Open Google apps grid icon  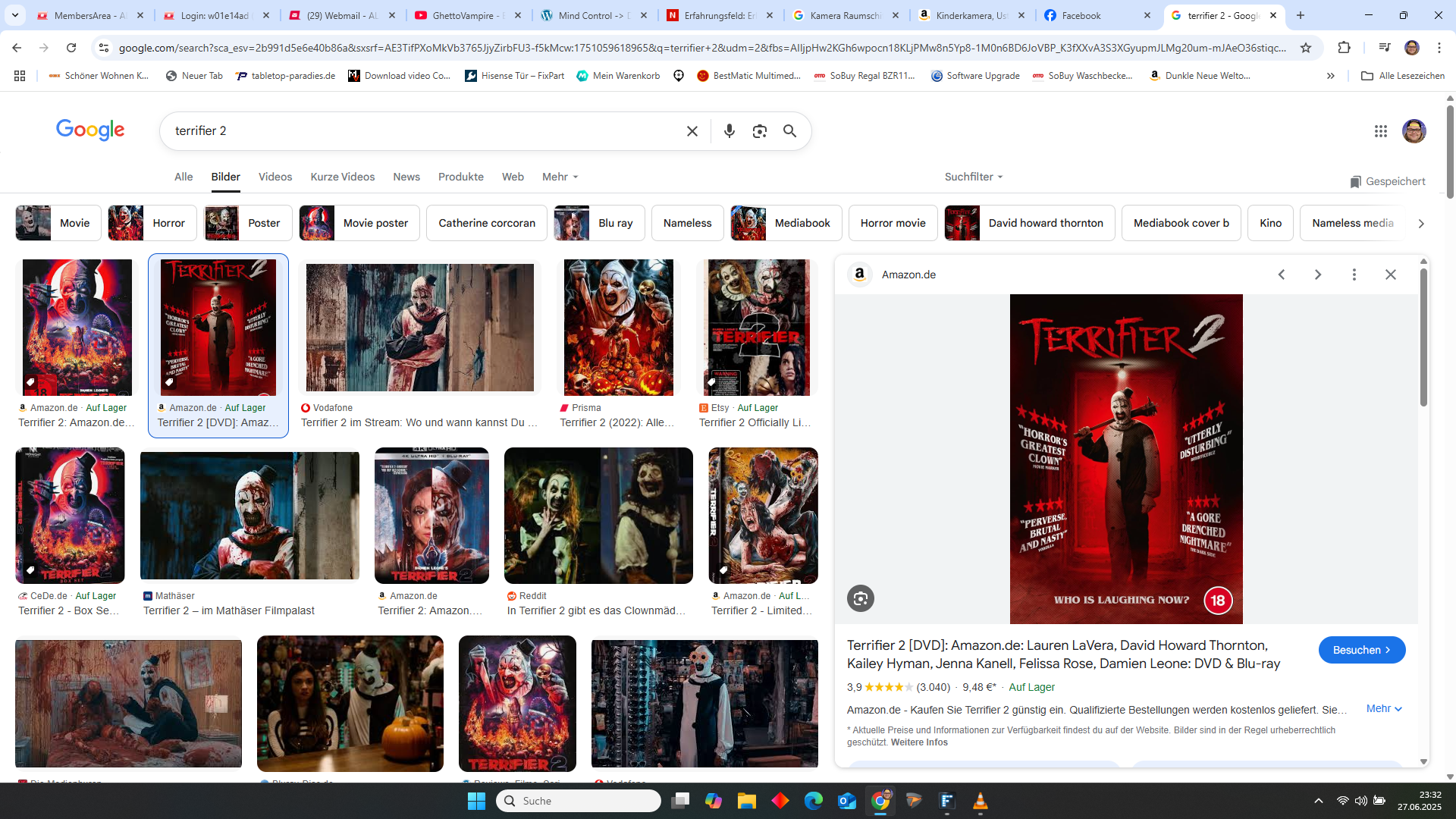point(1380,131)
